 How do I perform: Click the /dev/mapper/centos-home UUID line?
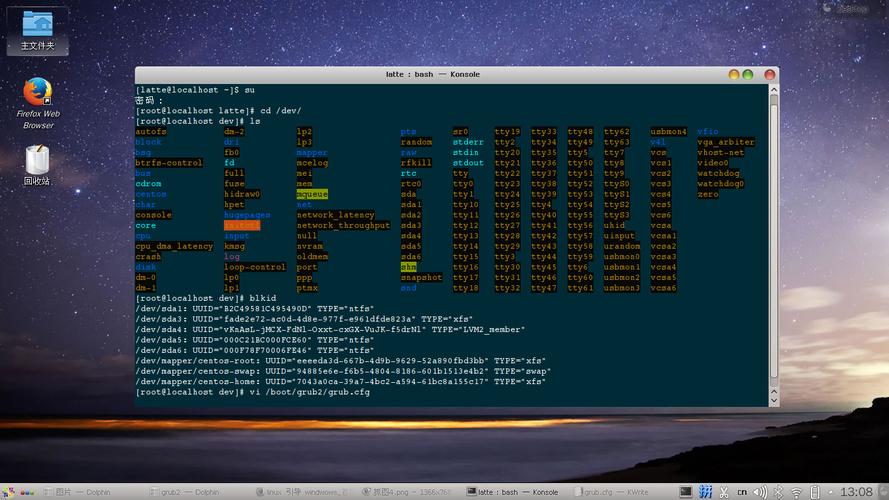341,382
